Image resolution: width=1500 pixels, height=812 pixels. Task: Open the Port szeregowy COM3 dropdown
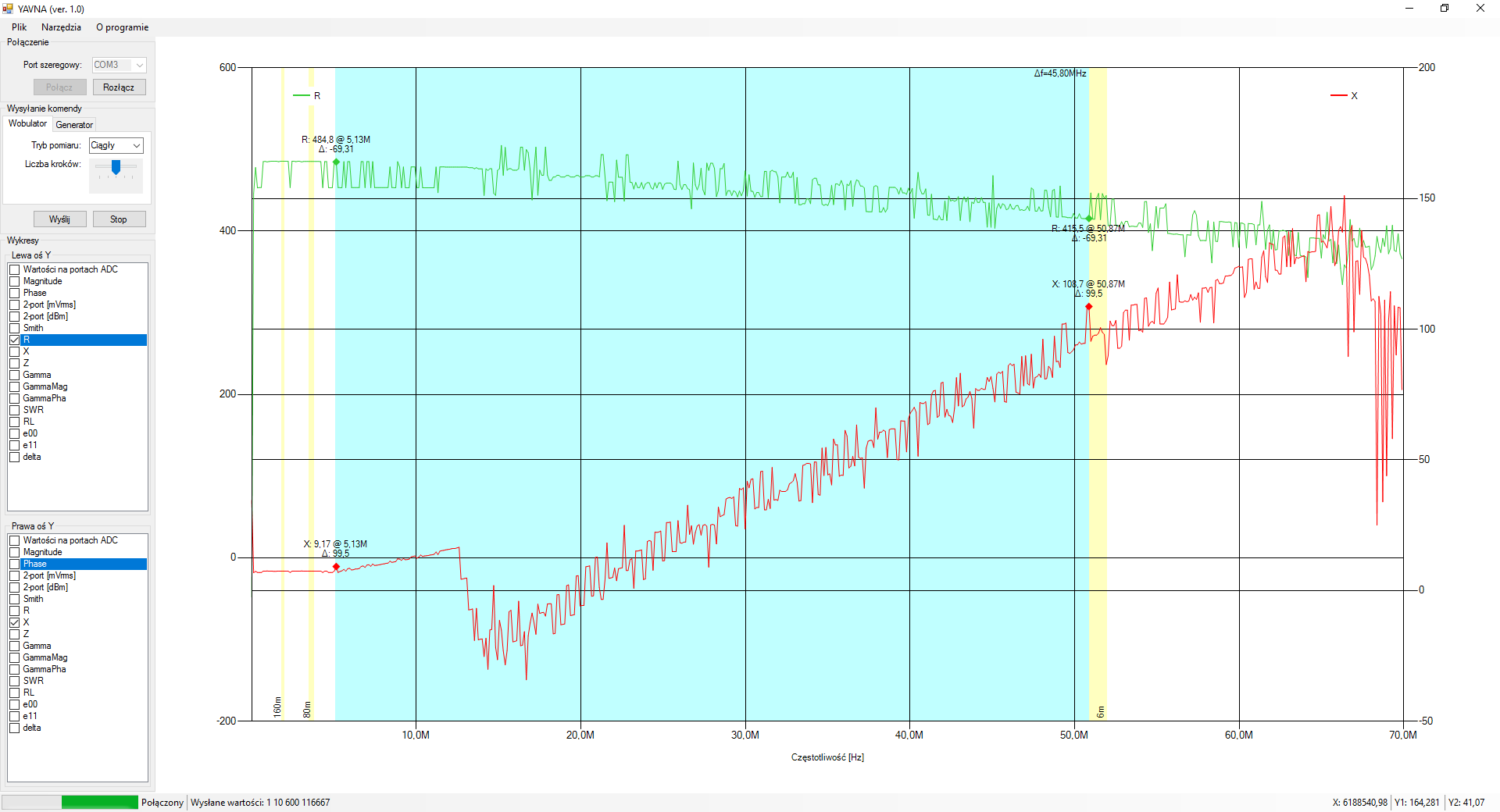139,66
